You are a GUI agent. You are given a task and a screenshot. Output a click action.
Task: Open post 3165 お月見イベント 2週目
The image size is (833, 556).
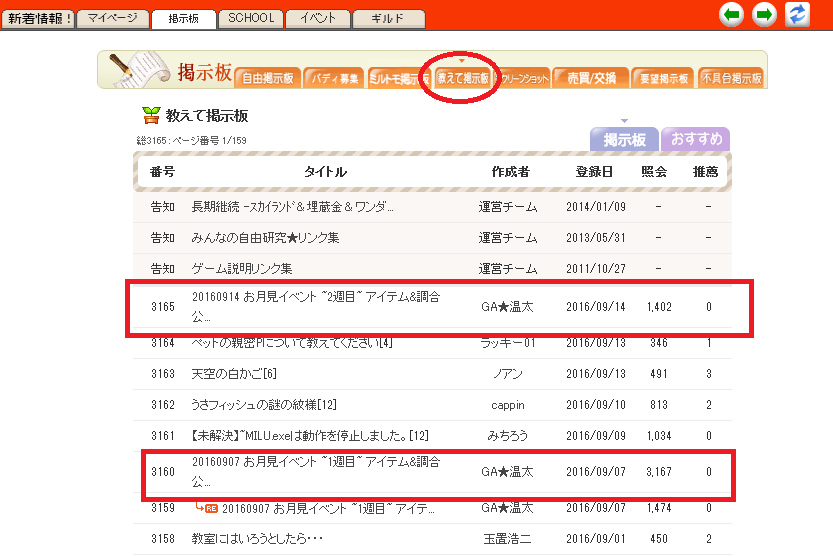click(x=315, y=306)
